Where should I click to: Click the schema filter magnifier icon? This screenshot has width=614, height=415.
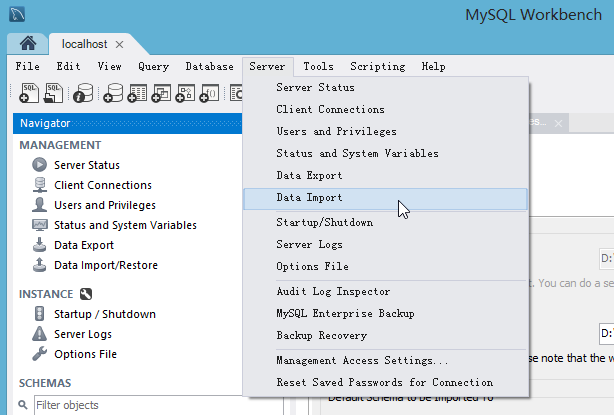pyautogui.click(x=23, y=404)
